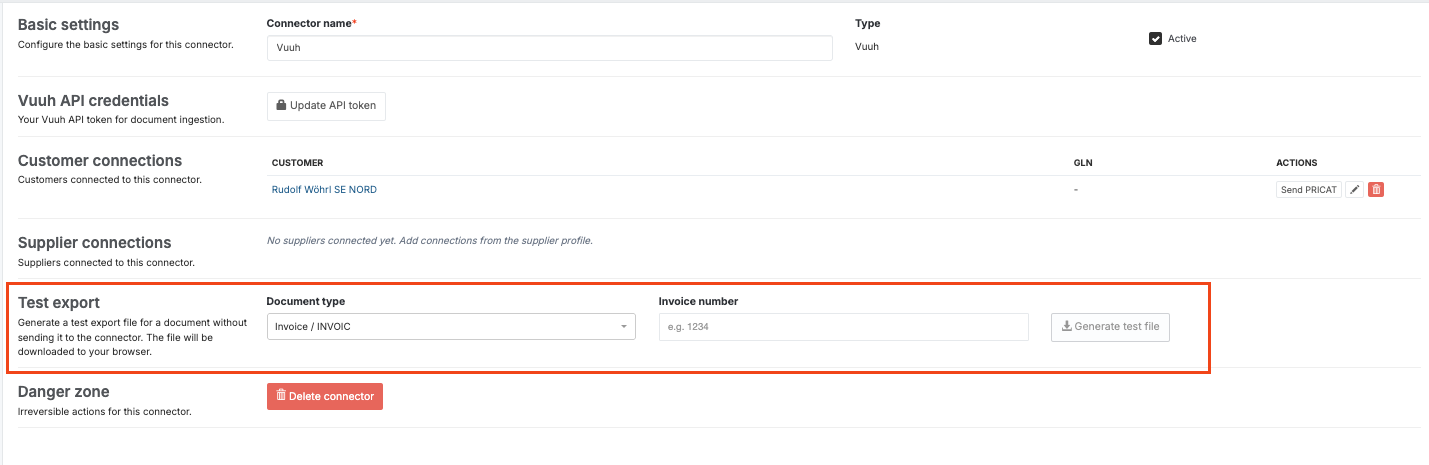Image resolution: width=1429 pixels, height=465 pixels.
Task: Click the Basic settings heading
Action: (x=68, y=25)
